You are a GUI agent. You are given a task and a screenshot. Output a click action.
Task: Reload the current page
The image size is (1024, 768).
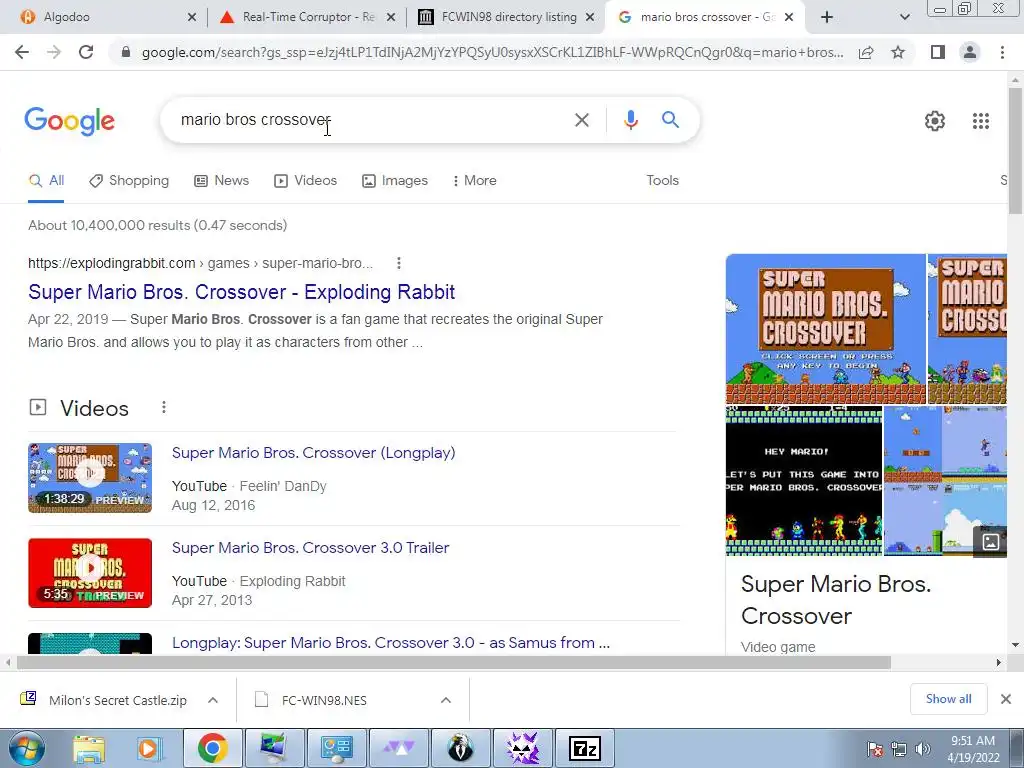(86, 52)
